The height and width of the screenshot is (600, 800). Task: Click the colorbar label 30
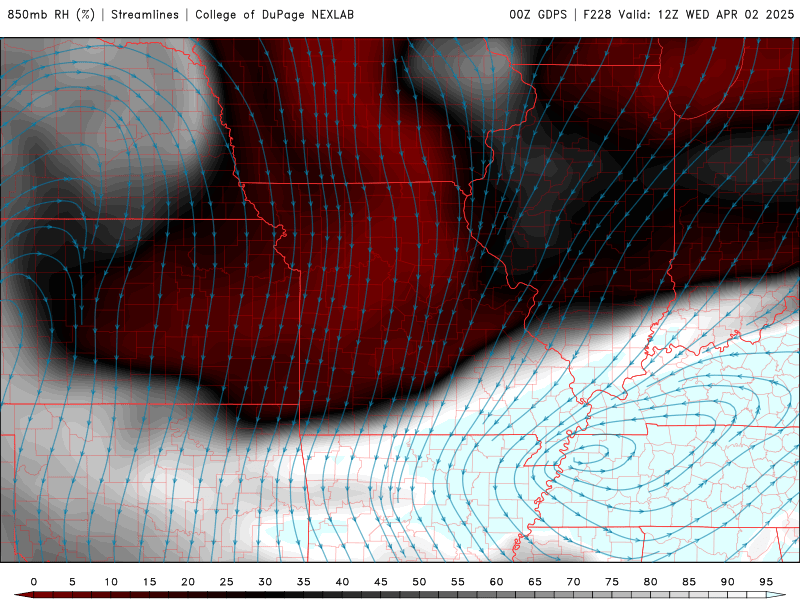265,582
